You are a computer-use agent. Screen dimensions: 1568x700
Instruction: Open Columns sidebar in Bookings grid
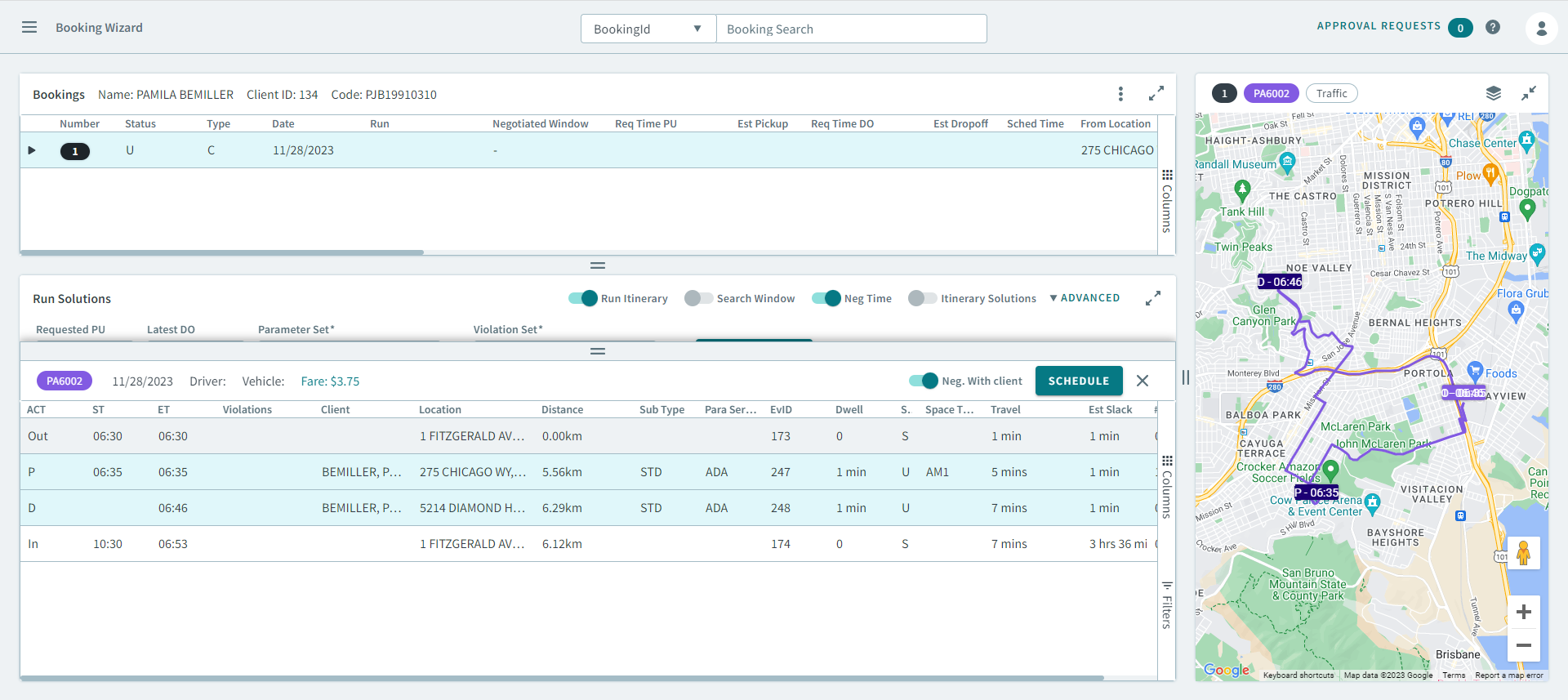(x=1167, y=201)
